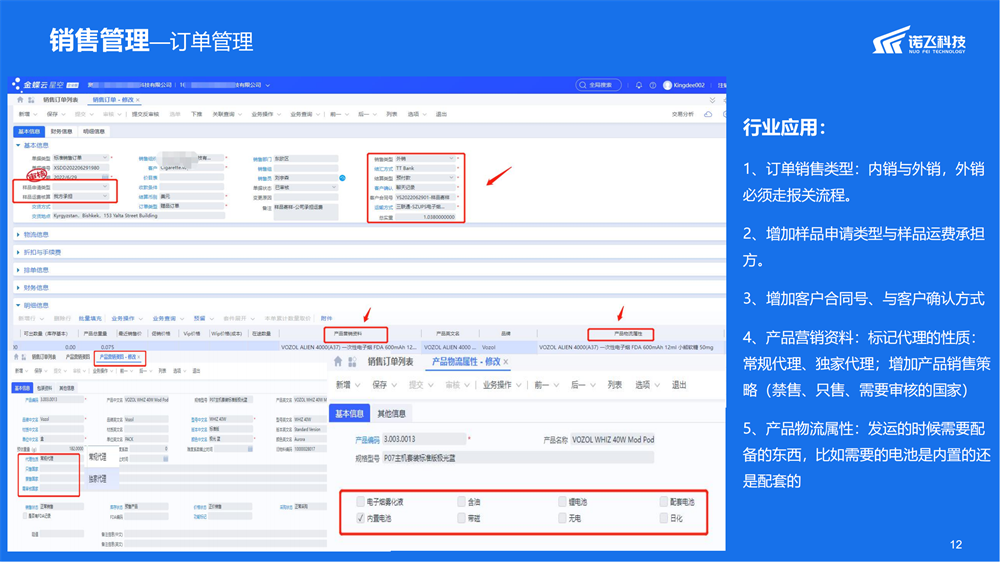Viewport: 1000px width, 562px height.
Task: Click 批量填充 in the detail toolbar
Action: 90,318
